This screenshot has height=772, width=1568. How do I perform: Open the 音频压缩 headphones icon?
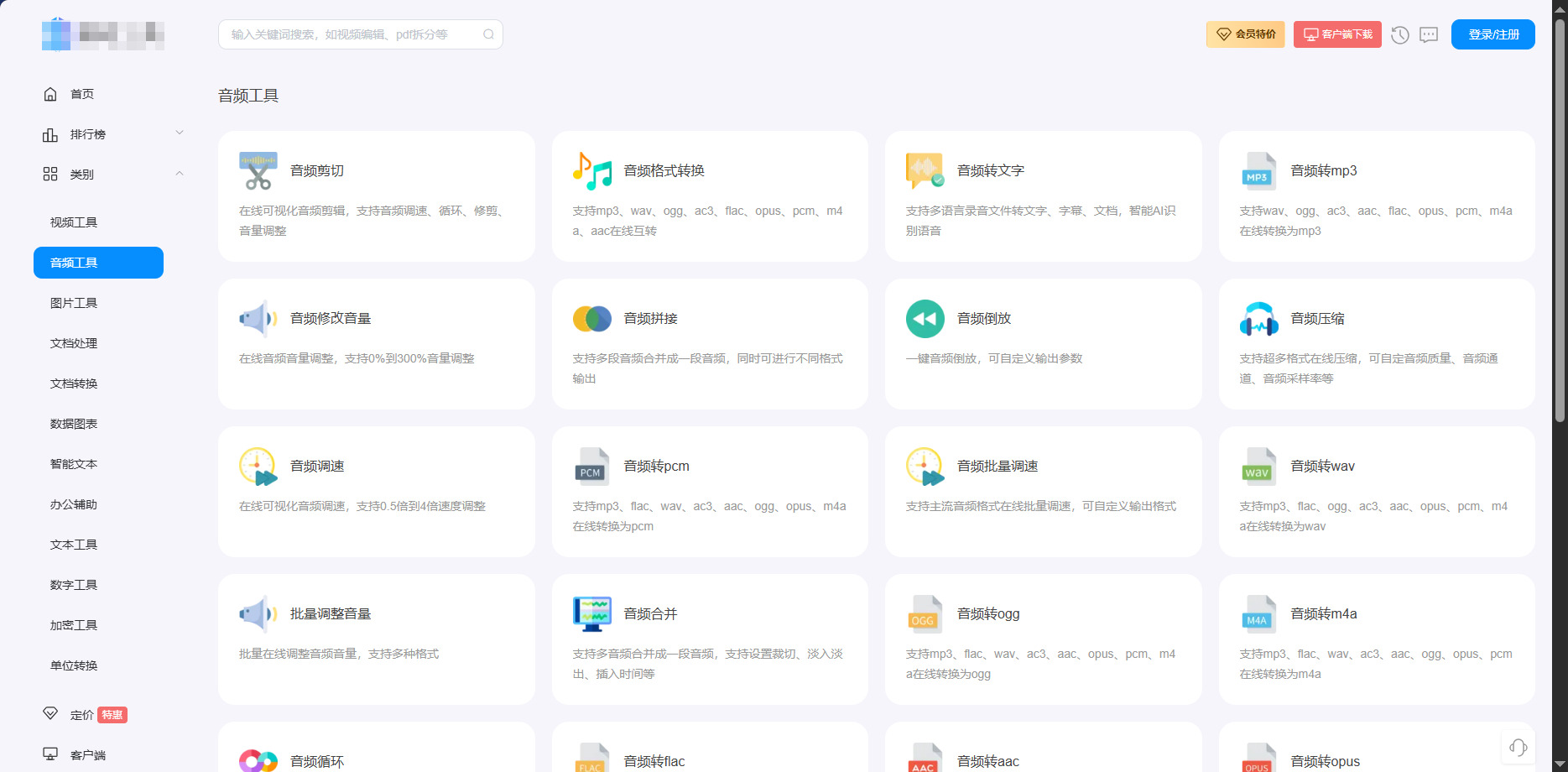point(1259,319)
